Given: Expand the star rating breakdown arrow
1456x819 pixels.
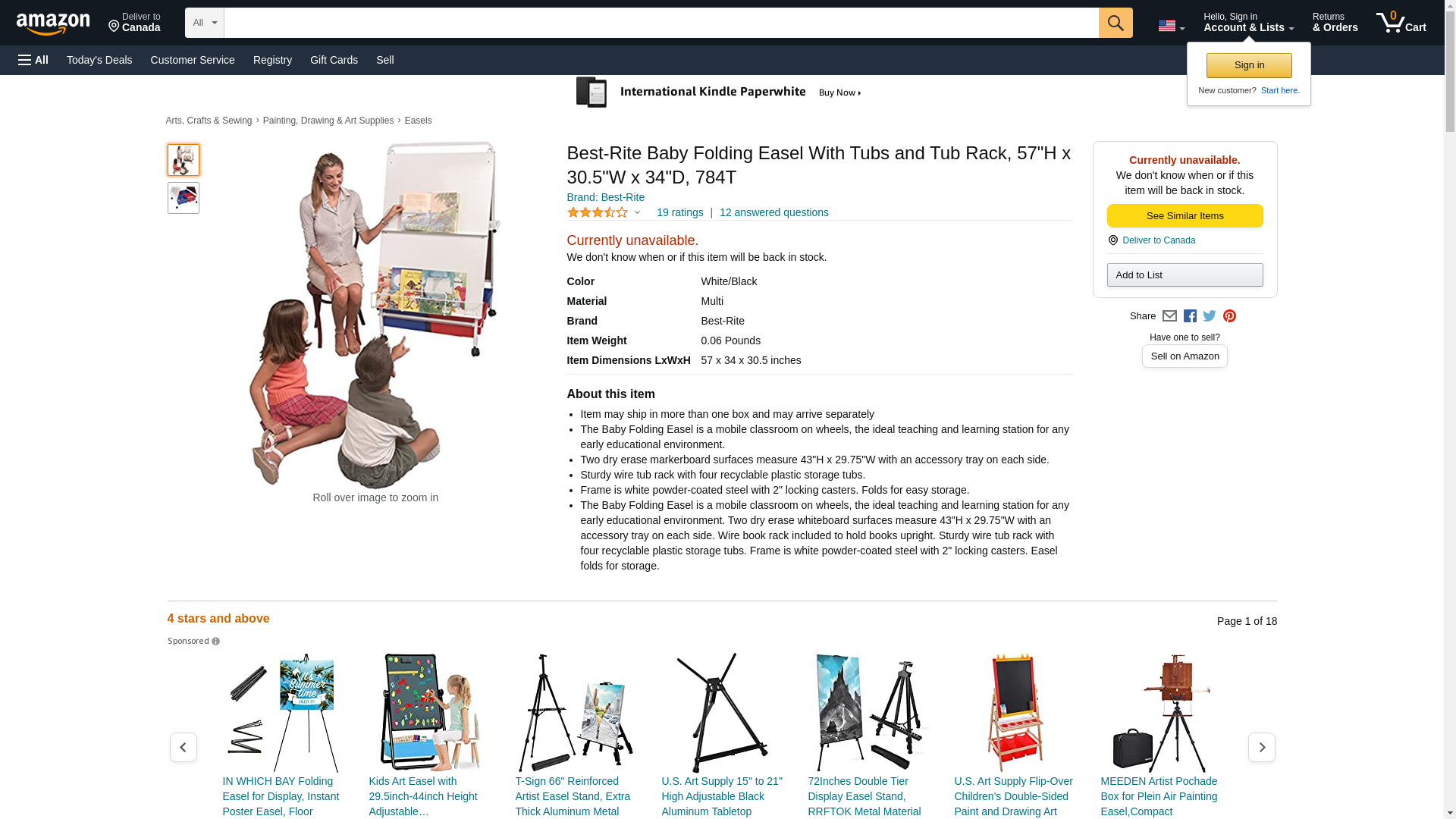Looking at the screenshot, I should point(637,213).
